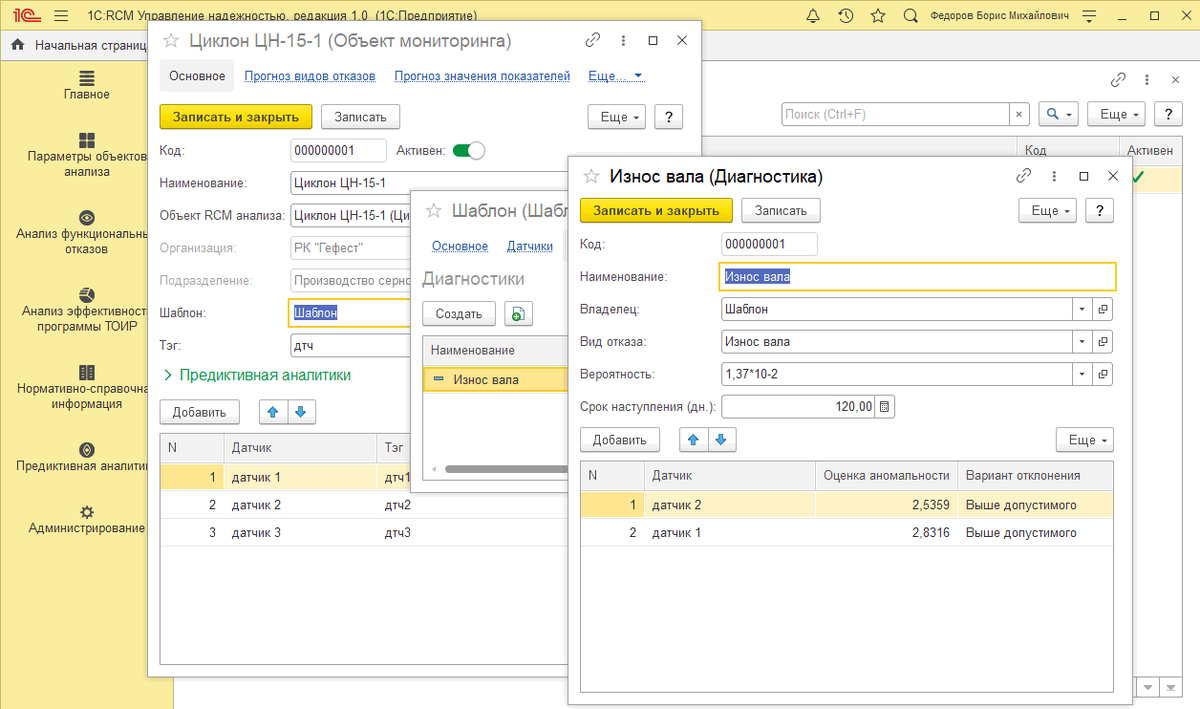Open Вид отказа linked item form
Image resolution: width=1200 pixels, height=709 pixels.
click(1102, 342)
